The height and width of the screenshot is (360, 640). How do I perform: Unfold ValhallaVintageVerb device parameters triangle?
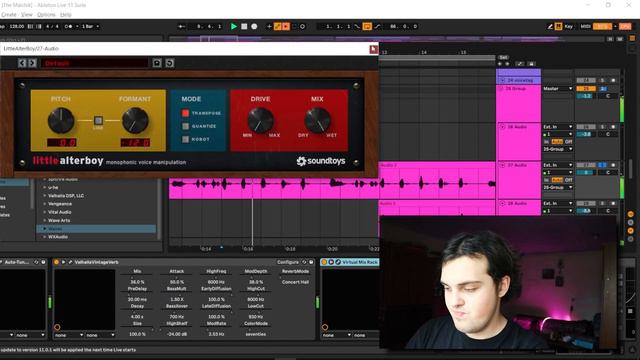(63, 262)
